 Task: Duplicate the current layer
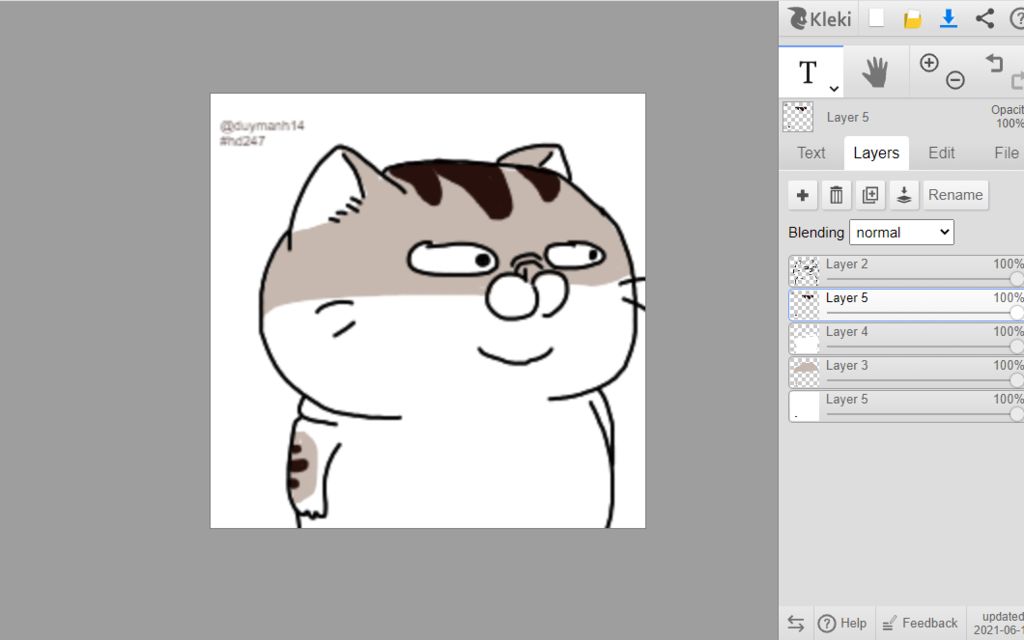point(871,195)
